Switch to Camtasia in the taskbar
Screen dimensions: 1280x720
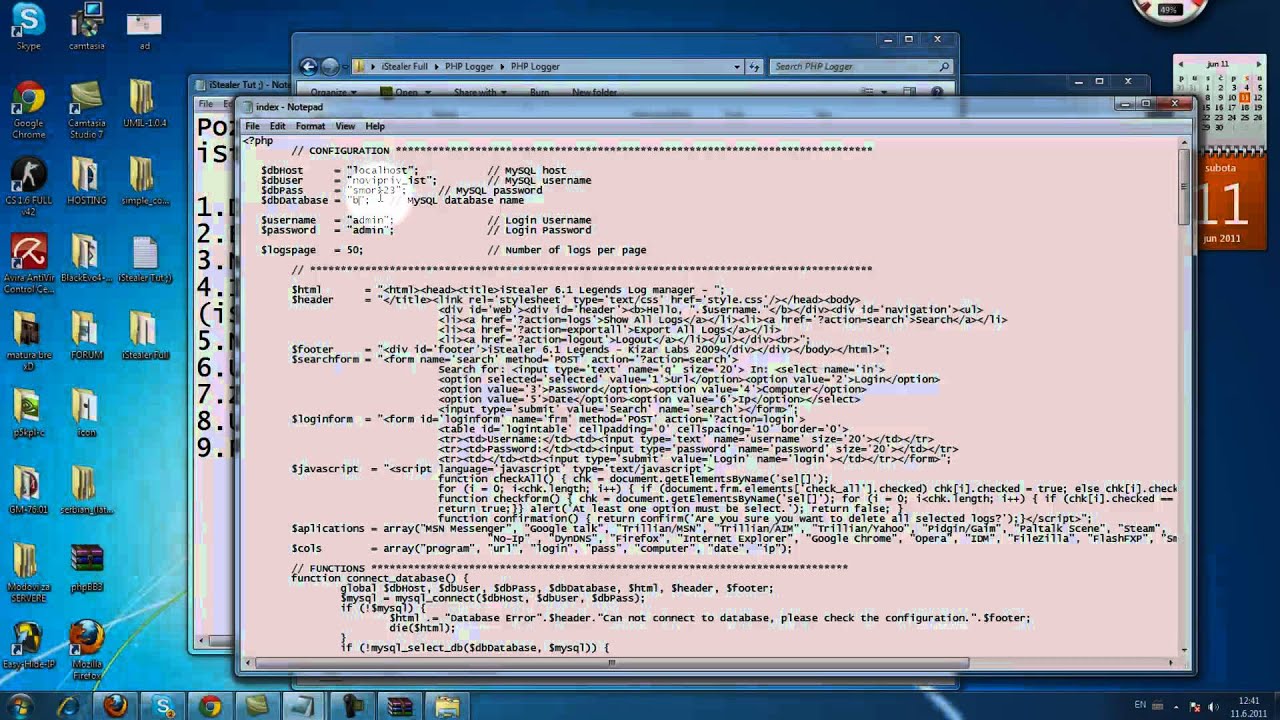pos(258,706)
